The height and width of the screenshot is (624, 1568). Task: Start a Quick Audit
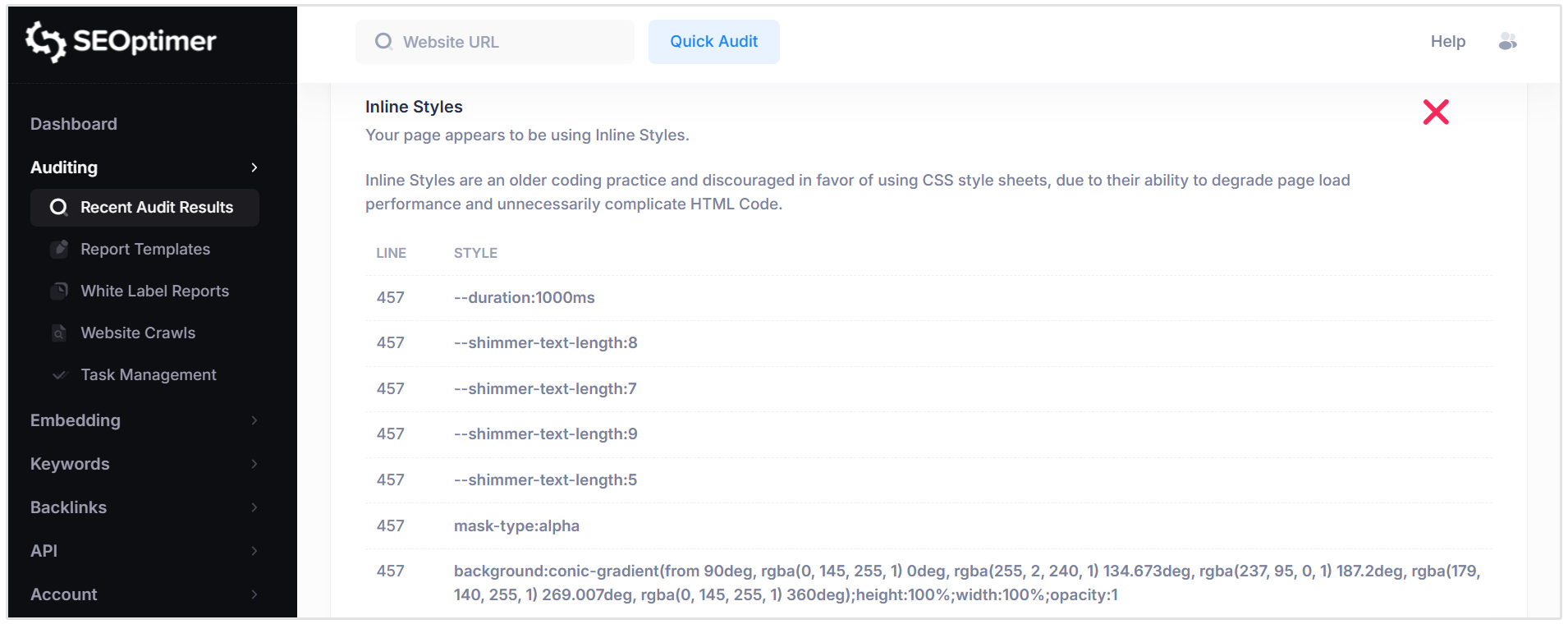click(713, 41)
